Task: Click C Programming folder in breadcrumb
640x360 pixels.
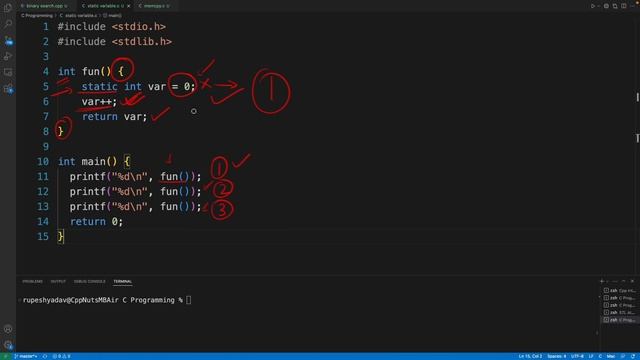Action: (37, 16)
